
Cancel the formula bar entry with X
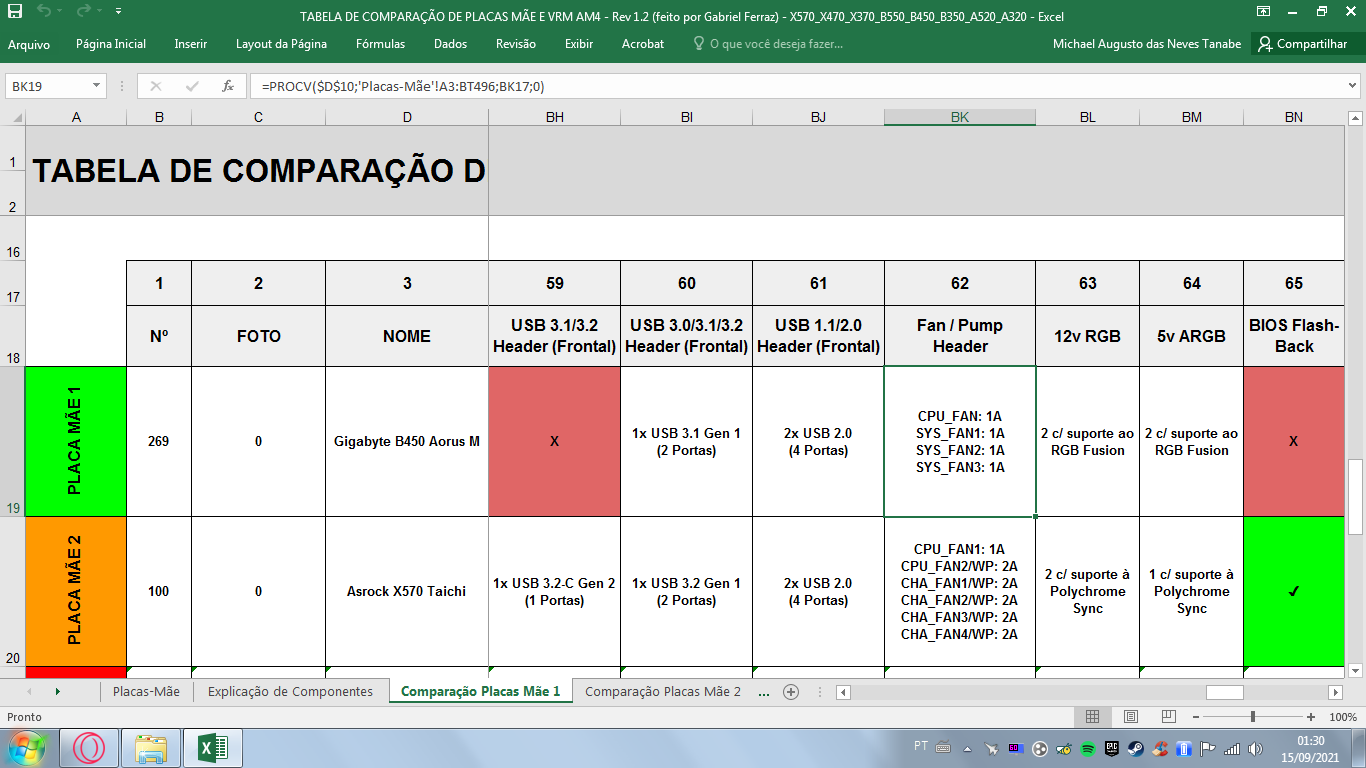click(156, 86)
